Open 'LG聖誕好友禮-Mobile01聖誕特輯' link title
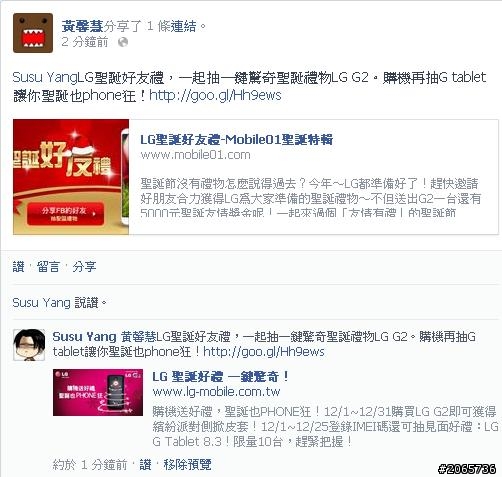 236,140
